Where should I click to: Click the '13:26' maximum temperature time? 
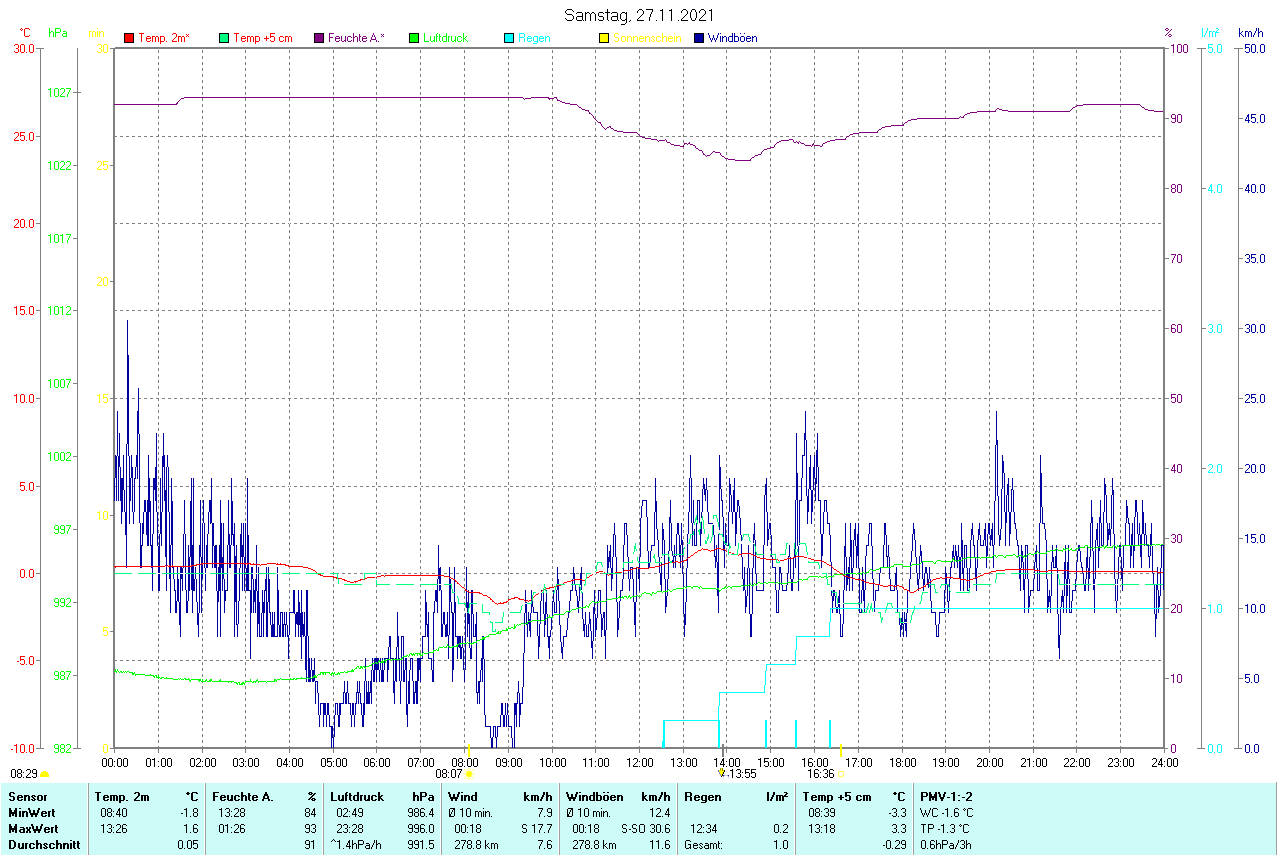tap(112, 829)
